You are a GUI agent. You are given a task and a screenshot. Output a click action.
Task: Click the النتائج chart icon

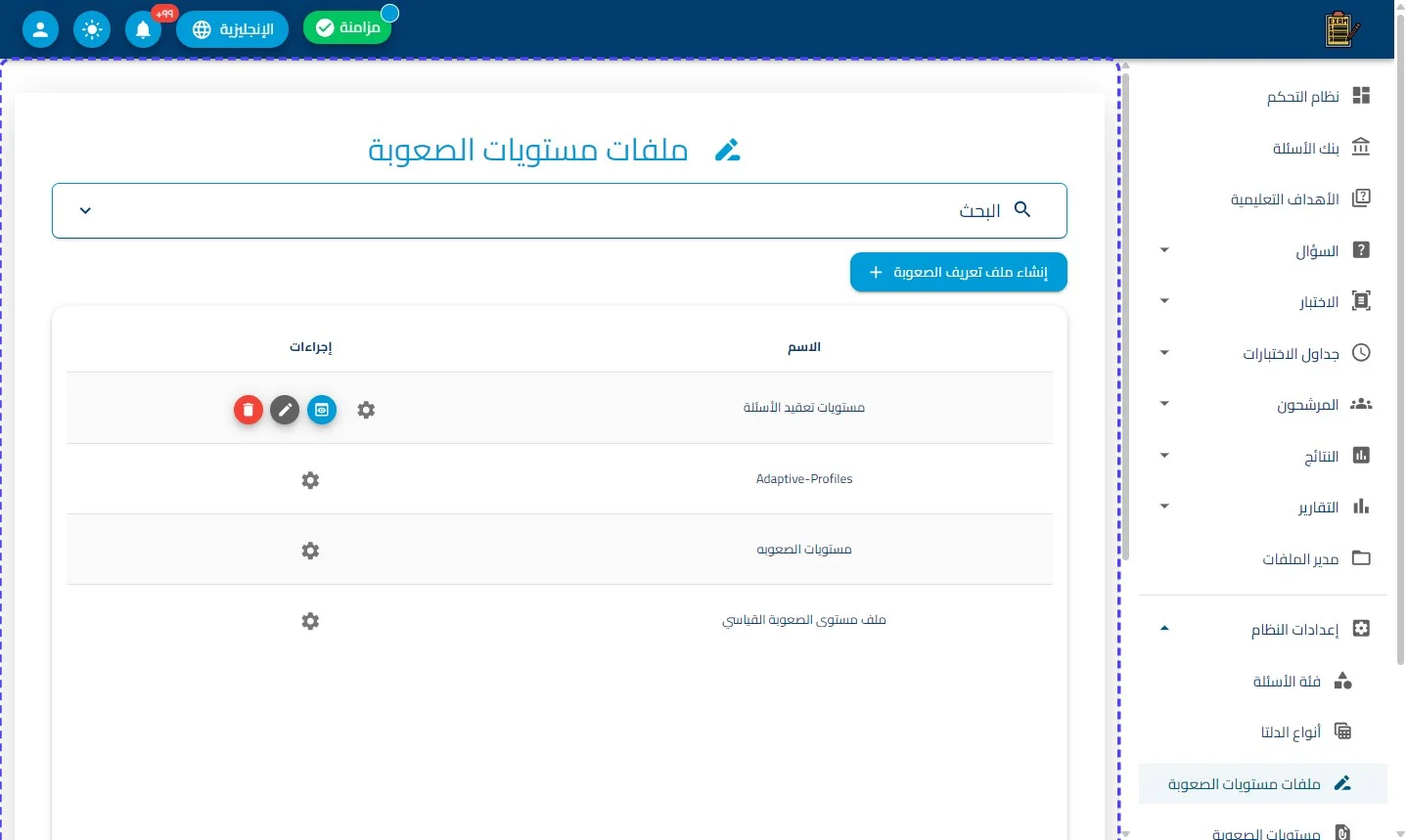1361,455
